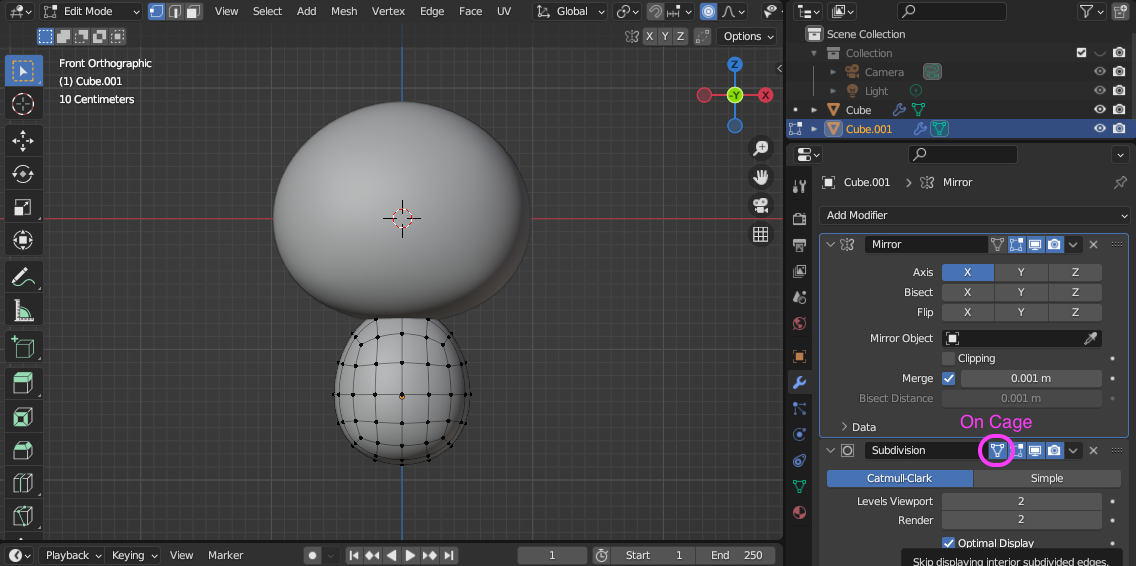The width and height of the screenshot is (1136, 566).
Task: Uncheck the Merge checkbox
Action: tap(948, 378)
